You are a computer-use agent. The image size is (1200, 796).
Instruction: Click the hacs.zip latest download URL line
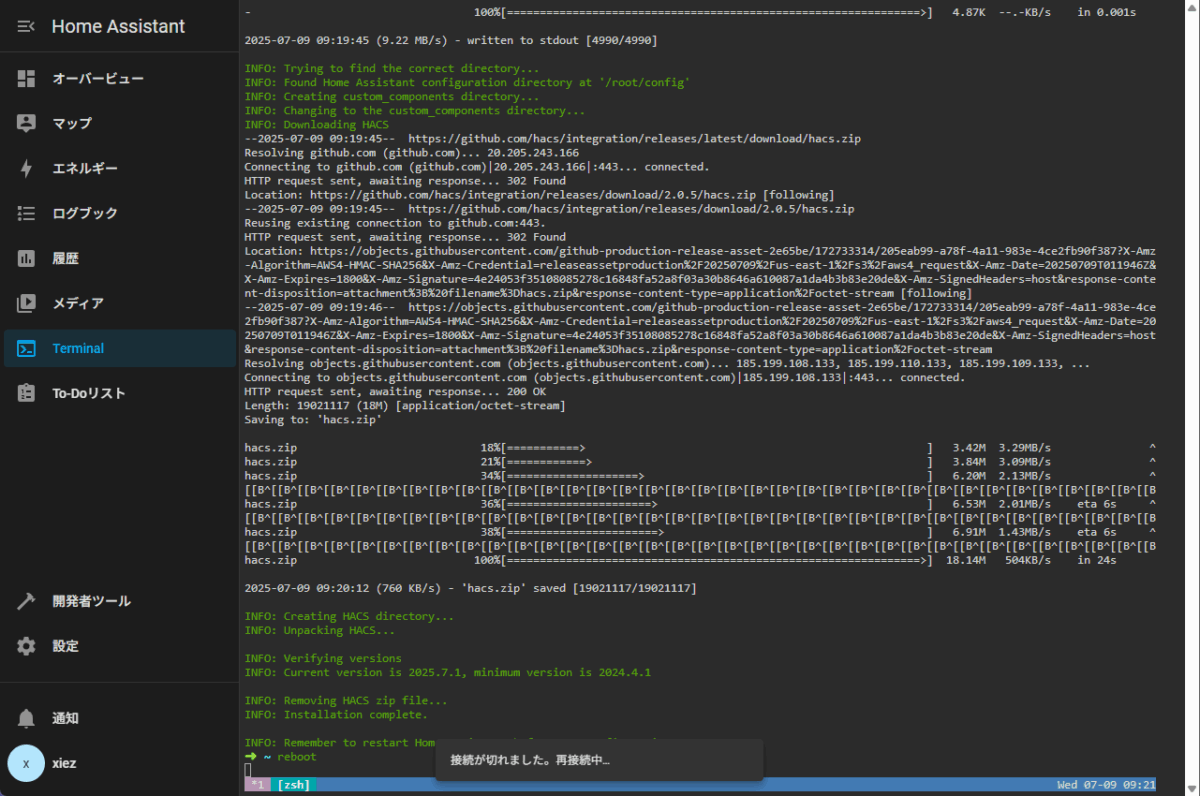click(x=552, y=139)
